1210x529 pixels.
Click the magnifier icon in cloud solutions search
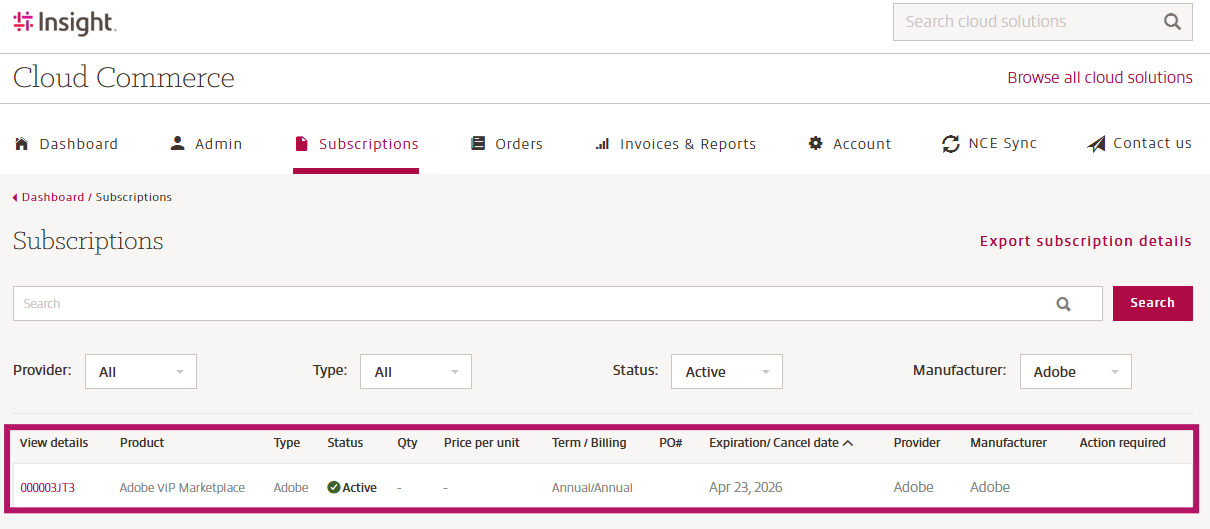1172,22
